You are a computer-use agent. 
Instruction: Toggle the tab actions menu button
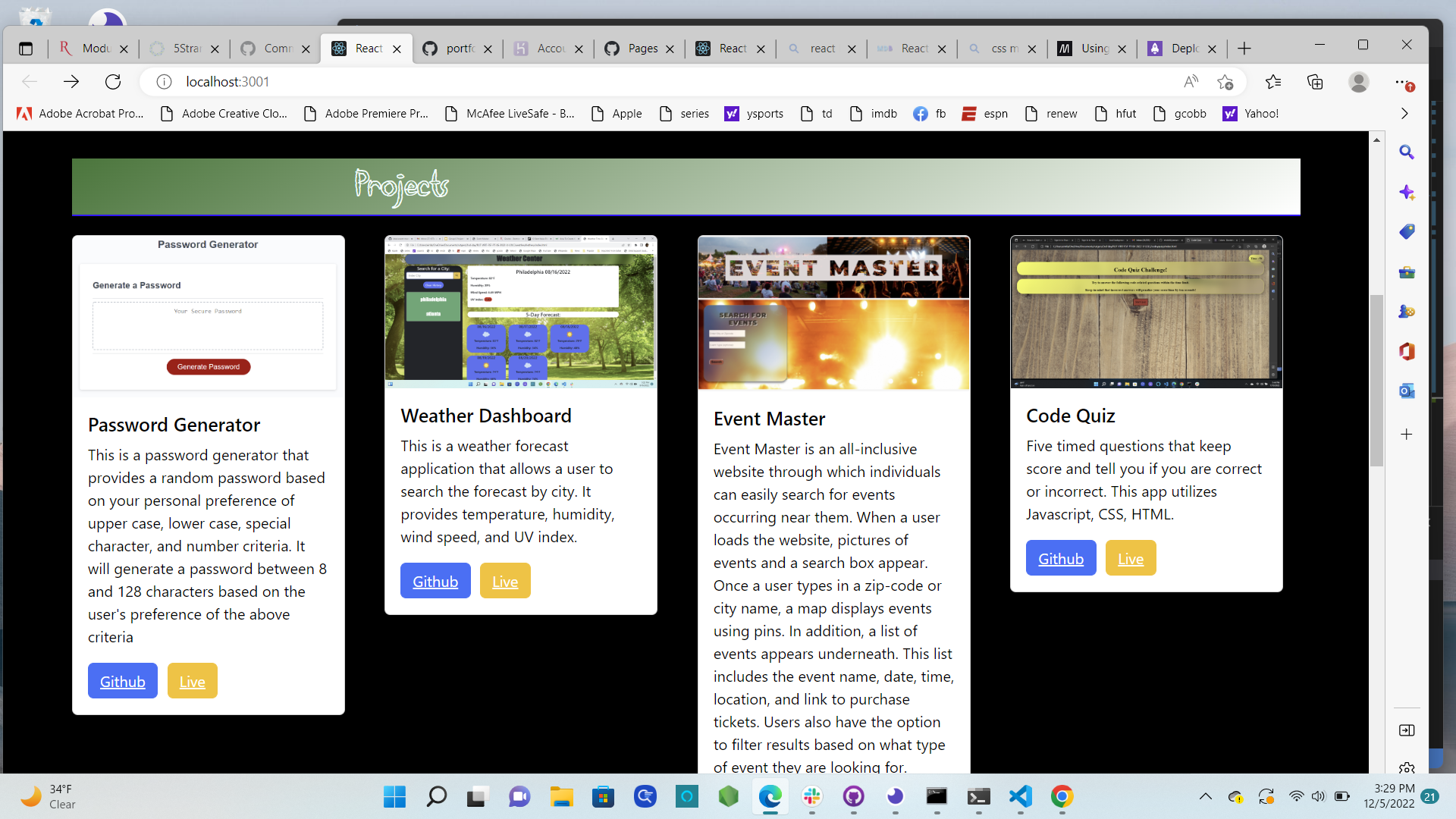tap(26, 49)
